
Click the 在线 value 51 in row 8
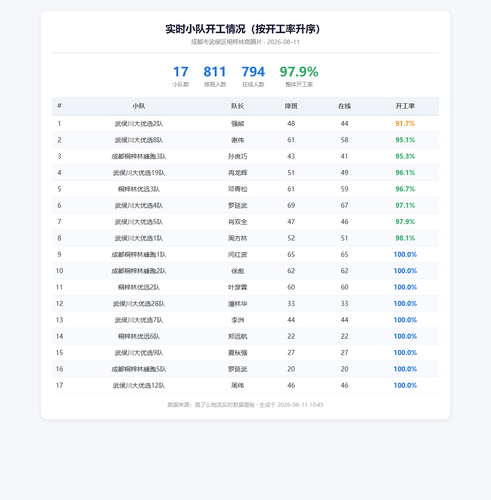[344, 238]
